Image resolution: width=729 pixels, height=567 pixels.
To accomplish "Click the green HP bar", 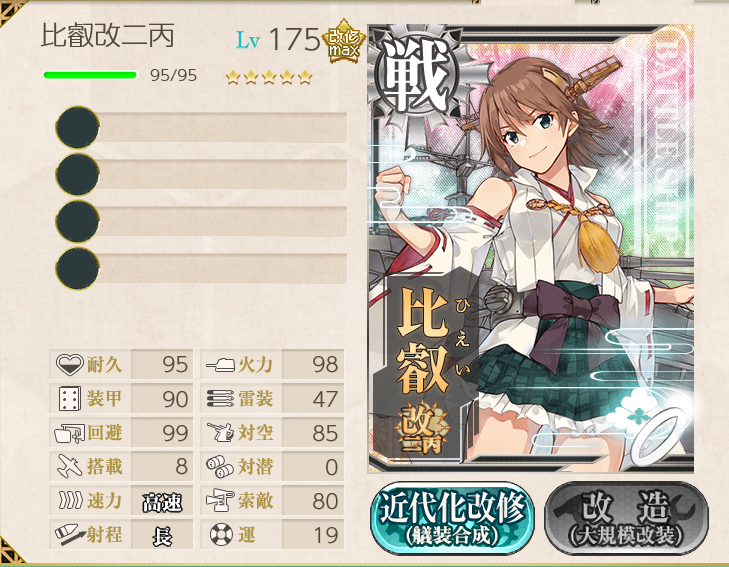I will pos(91,75).
